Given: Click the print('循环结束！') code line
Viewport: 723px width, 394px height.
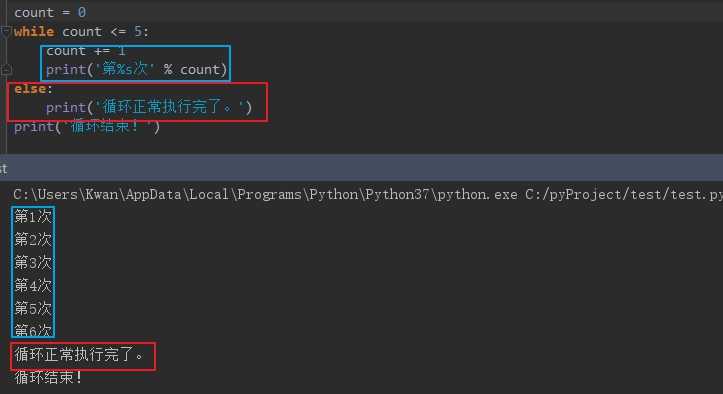Looking at the screenshot, I should pyautogui.click(x=87, y=126).
